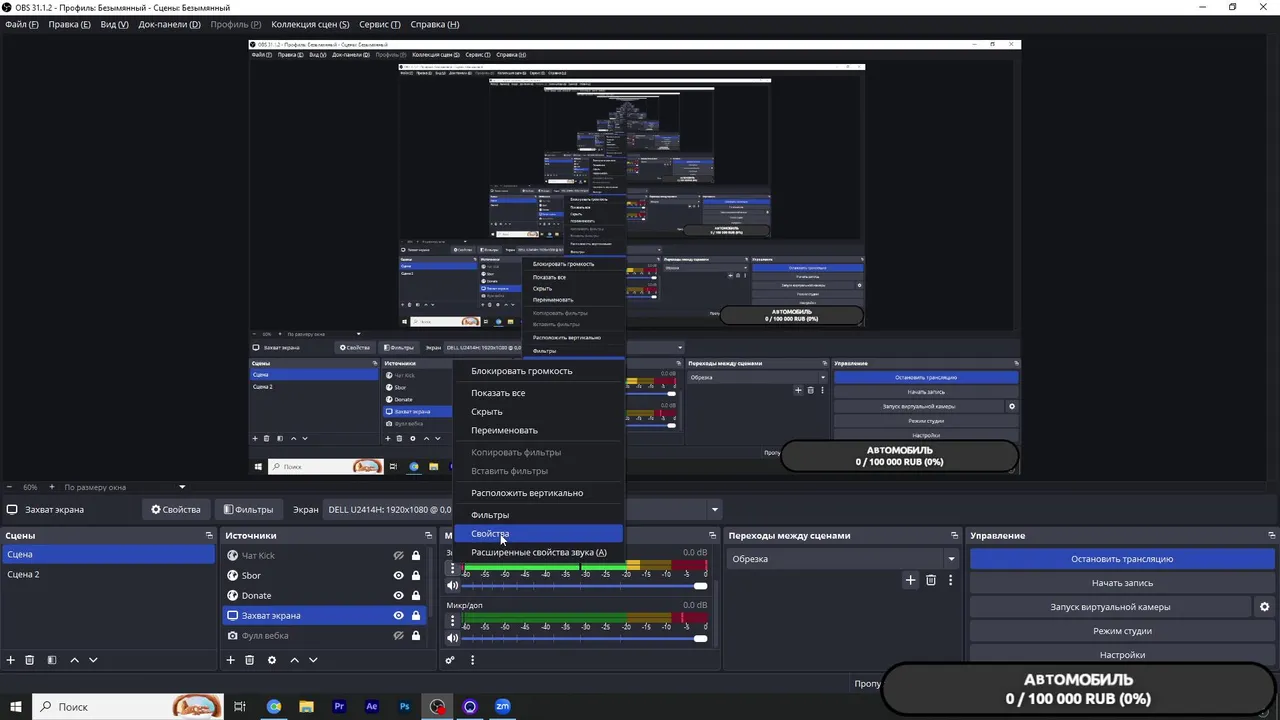This screenshot has height=720, width=1280.
Task: Open After Effects from the taskbar
Action: point(372,706)
